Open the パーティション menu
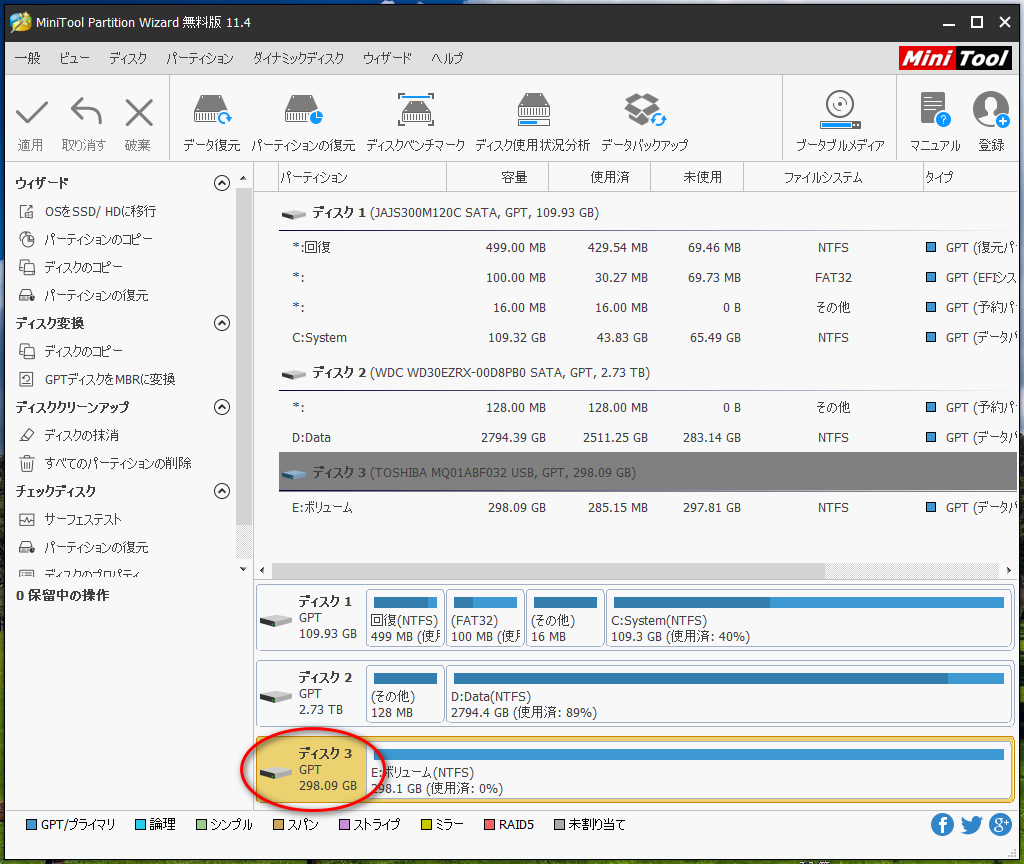The height and width of the screenshot is (864, 1024). point(199,58)
